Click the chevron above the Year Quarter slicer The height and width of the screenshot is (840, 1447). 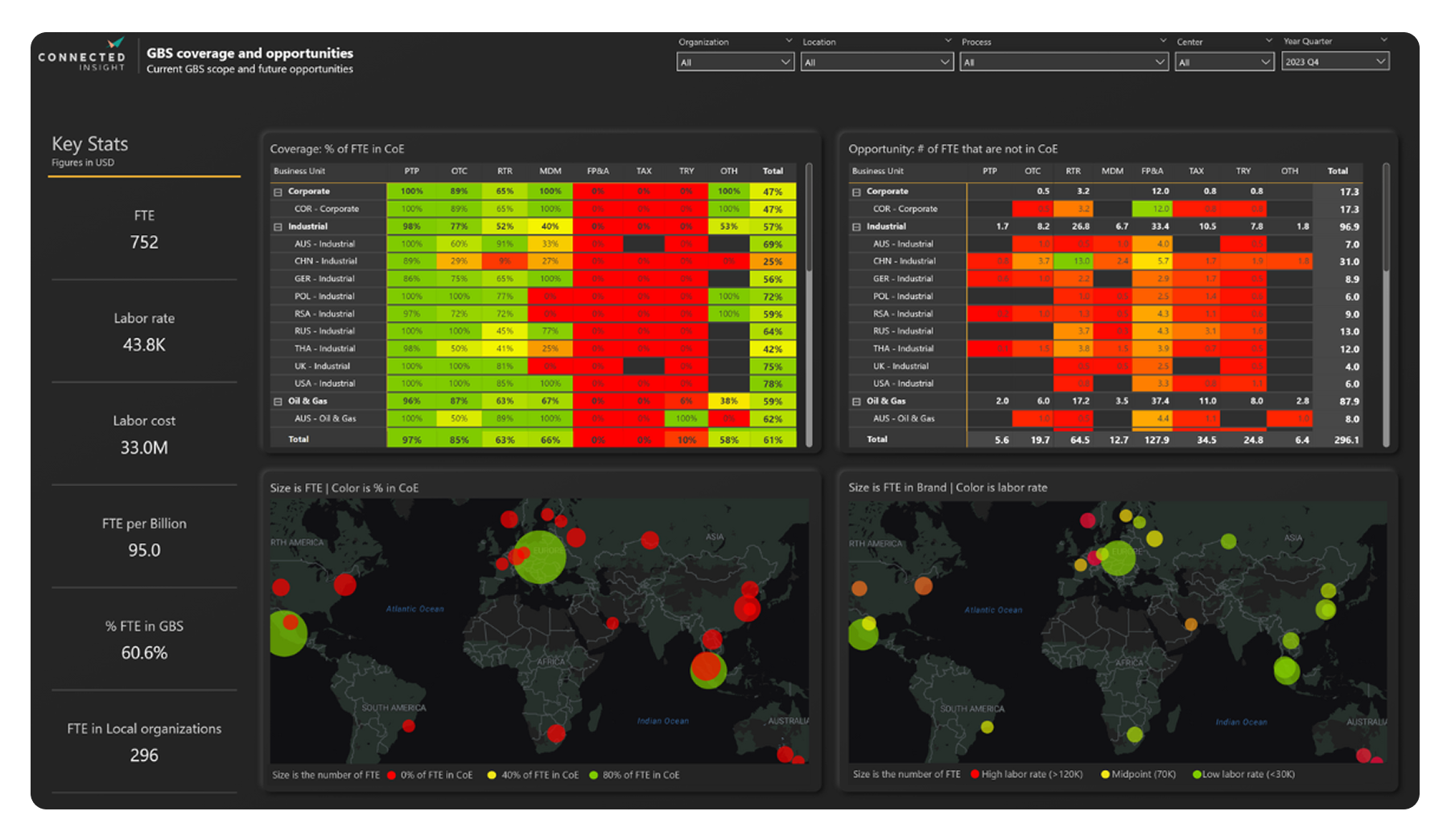click(1383, 40)
